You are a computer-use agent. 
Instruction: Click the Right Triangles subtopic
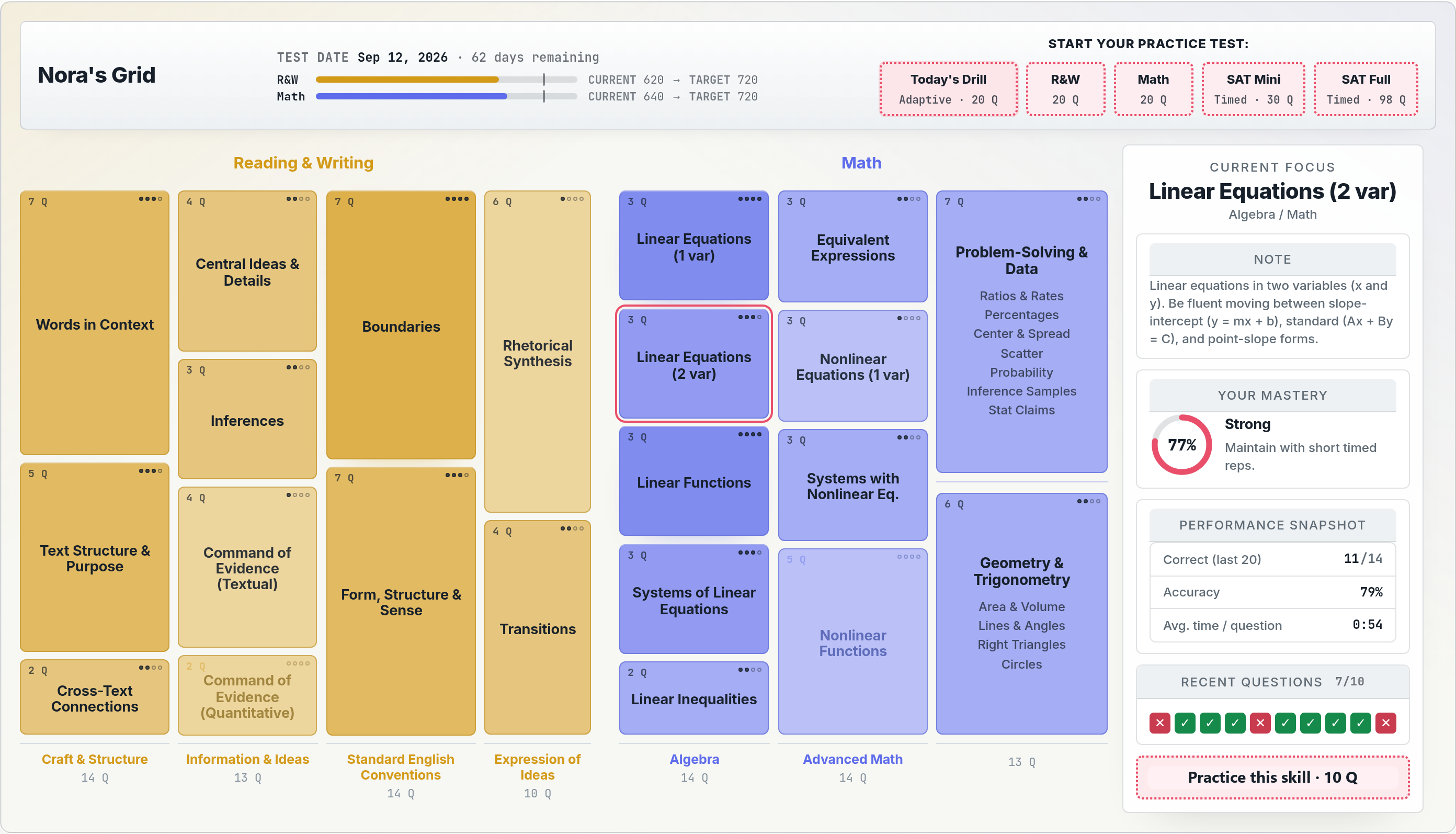[1021, 645]
